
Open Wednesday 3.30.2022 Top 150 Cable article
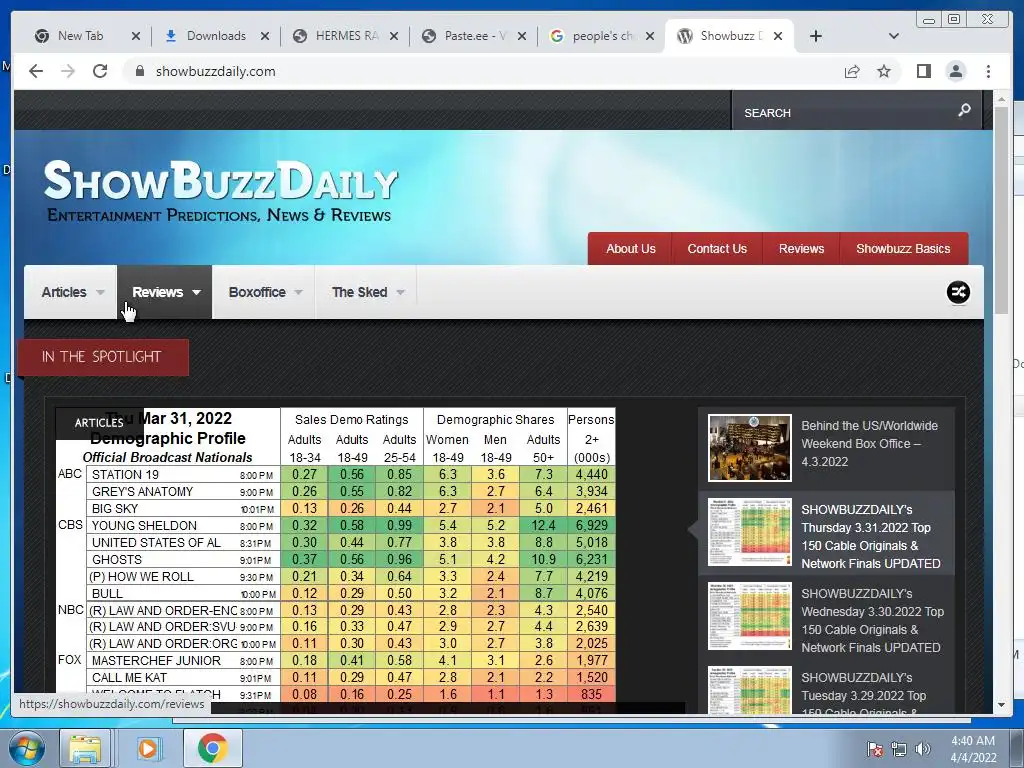pos(872,620)
